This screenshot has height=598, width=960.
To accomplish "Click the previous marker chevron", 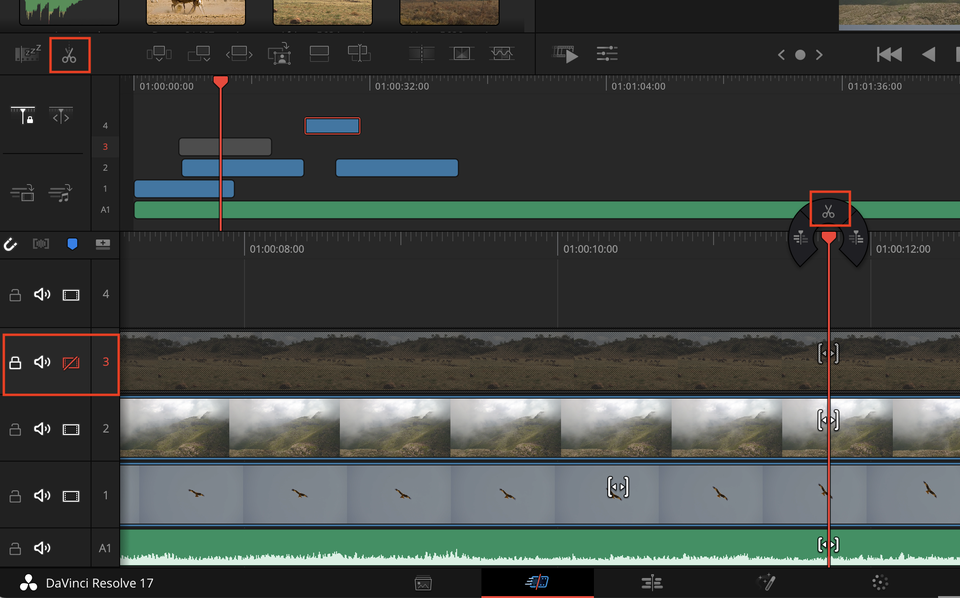I will [x=781, y=55].
